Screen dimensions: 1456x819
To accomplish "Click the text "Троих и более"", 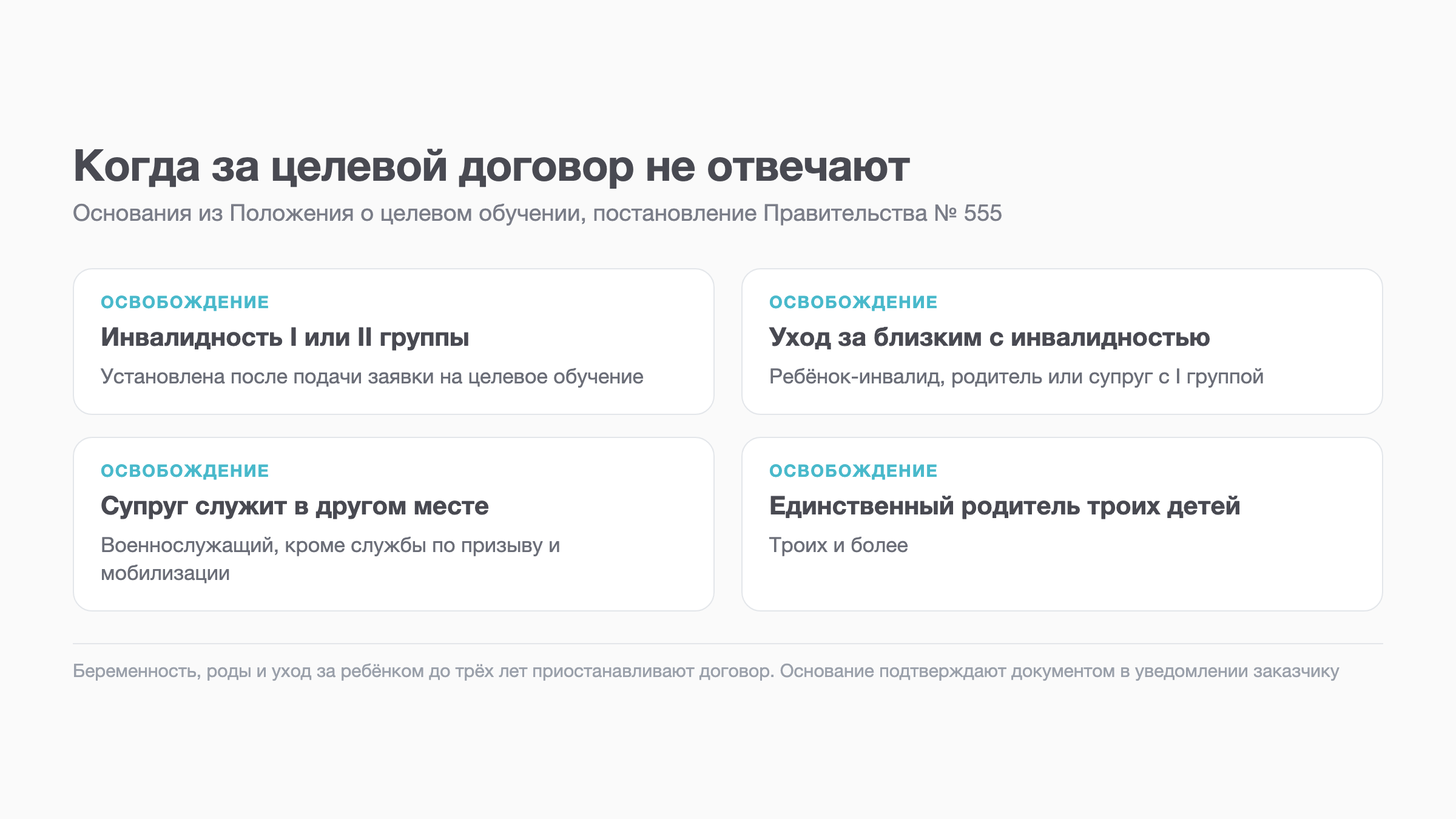I will click(838, 545).
